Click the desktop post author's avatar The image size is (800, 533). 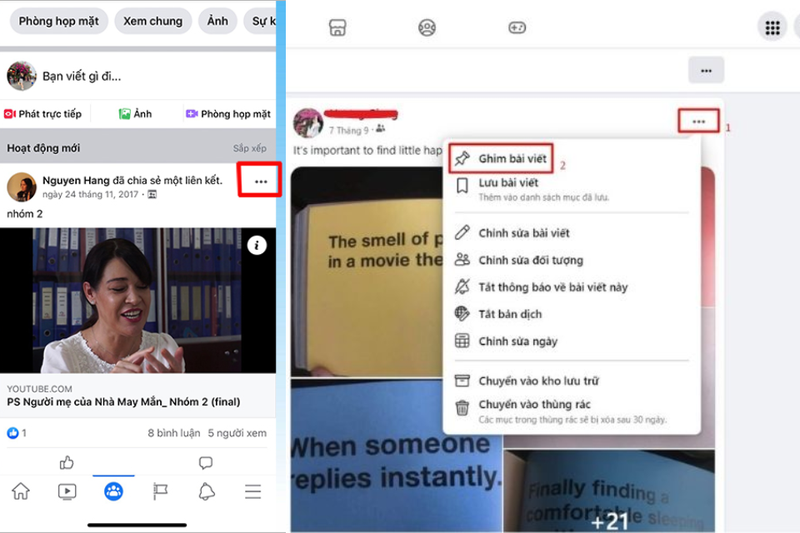(x=308, y=123)
